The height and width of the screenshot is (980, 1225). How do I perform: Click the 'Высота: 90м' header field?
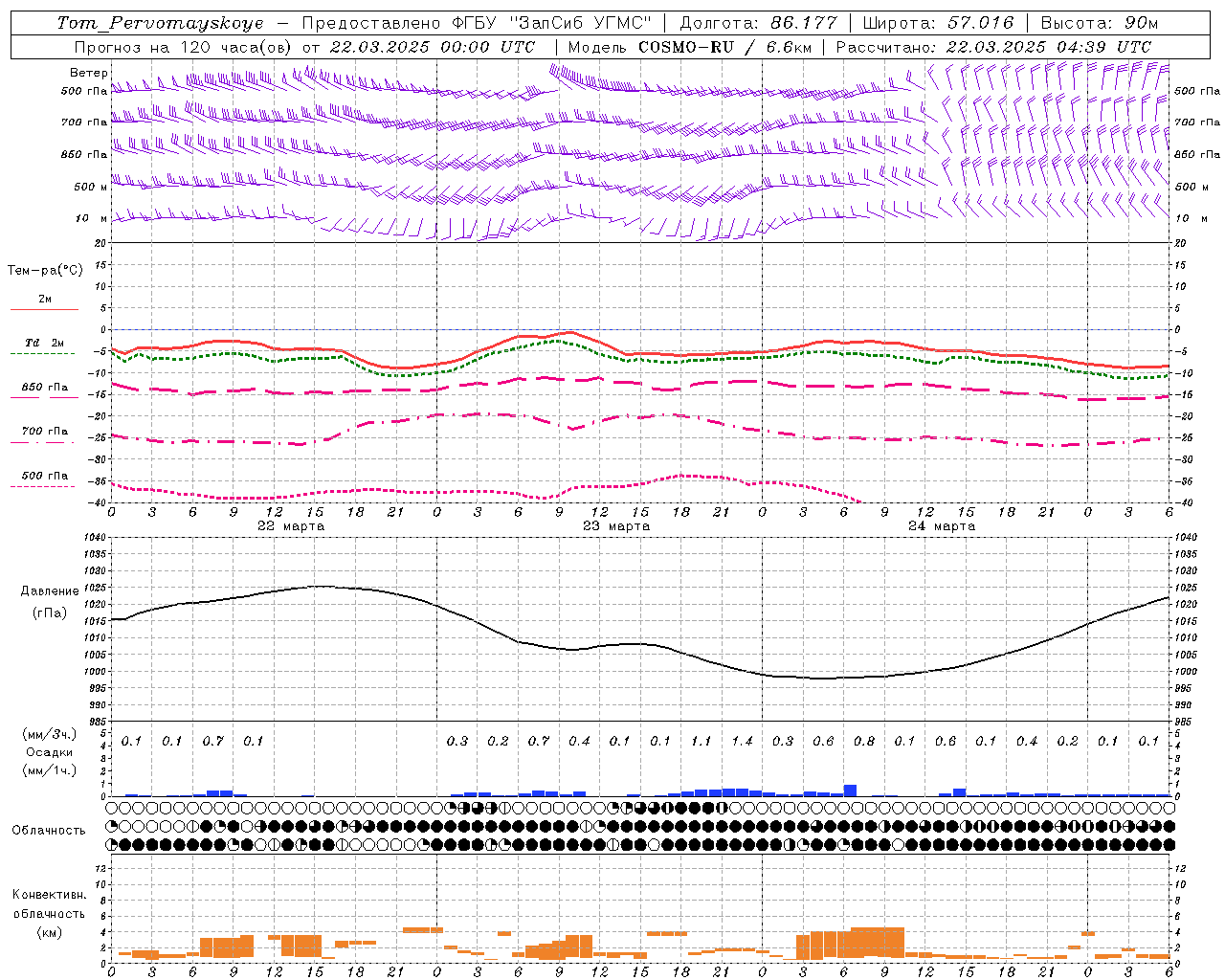(x=1099, y=23)
